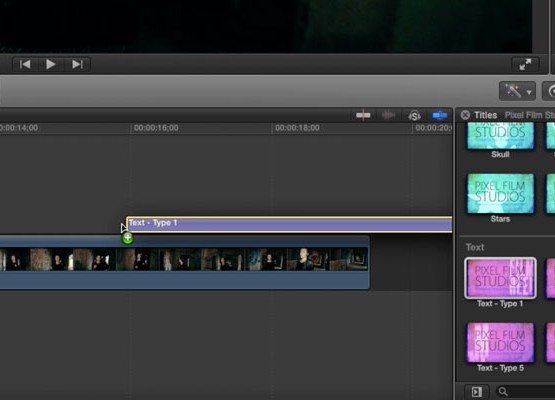
Task: Toggle audio skimming waveform icon
Action: pyautogui.click(x=389, y=115)
